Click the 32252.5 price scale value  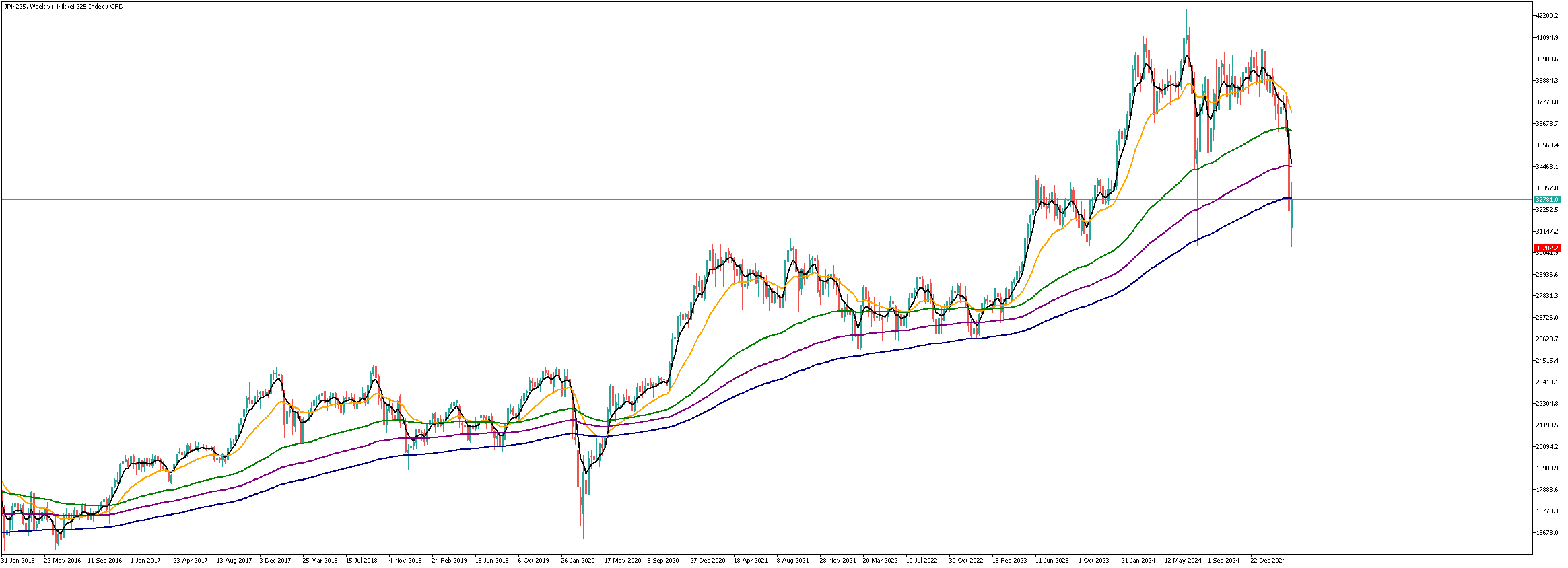point(1546,210)
